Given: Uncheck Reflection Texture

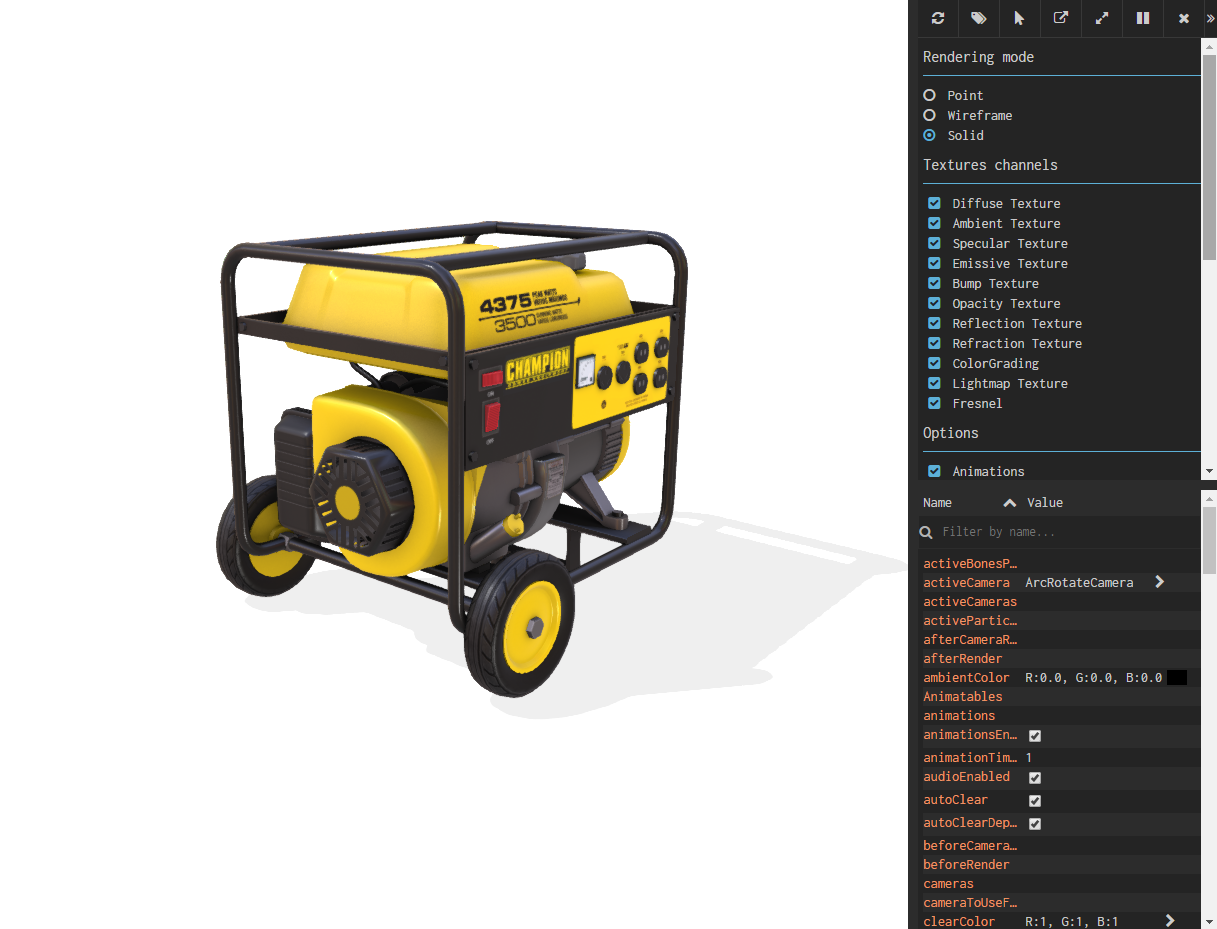Looking at the screenshot, I should [934, 323].
